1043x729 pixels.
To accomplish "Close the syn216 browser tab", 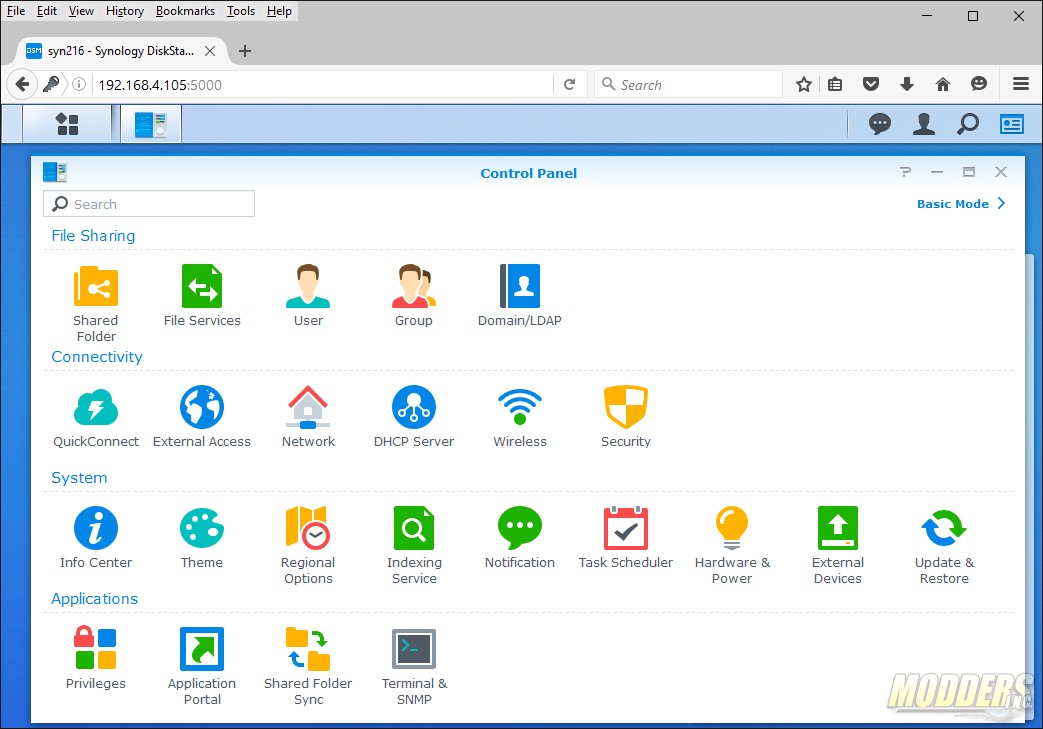I will point(210,51).
